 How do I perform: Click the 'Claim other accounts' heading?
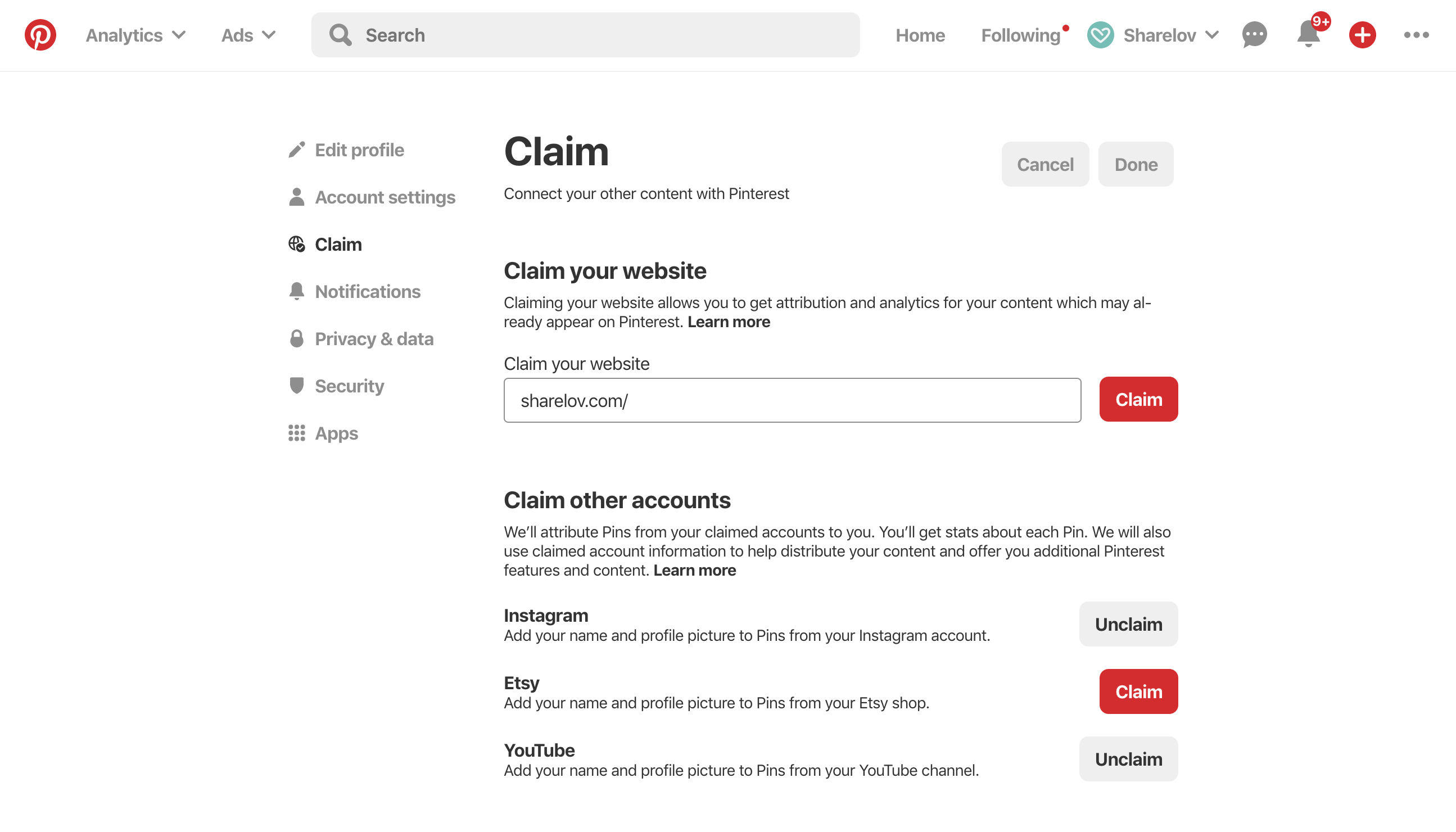[617, 500]
